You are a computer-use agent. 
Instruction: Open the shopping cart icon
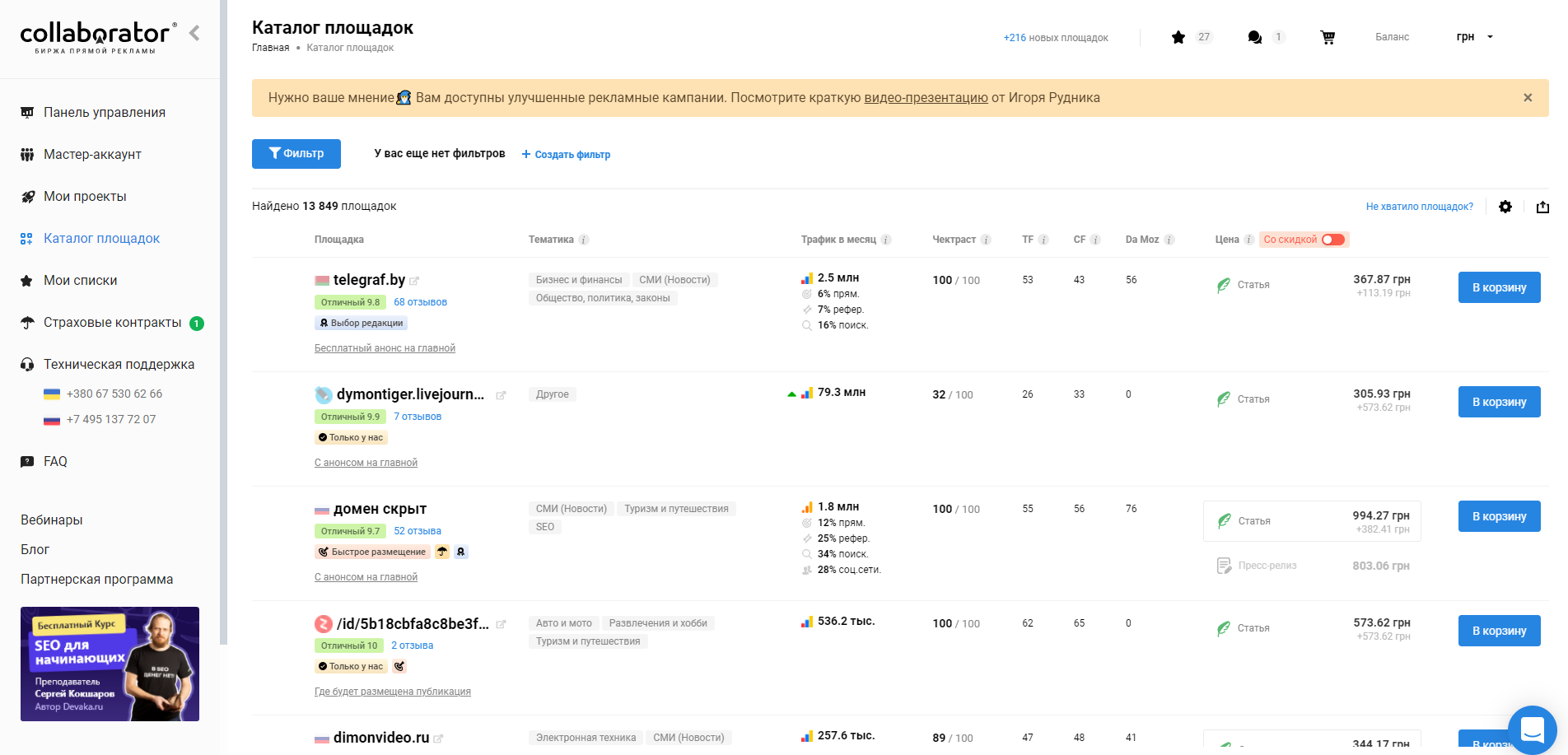tap(1328, 37)
